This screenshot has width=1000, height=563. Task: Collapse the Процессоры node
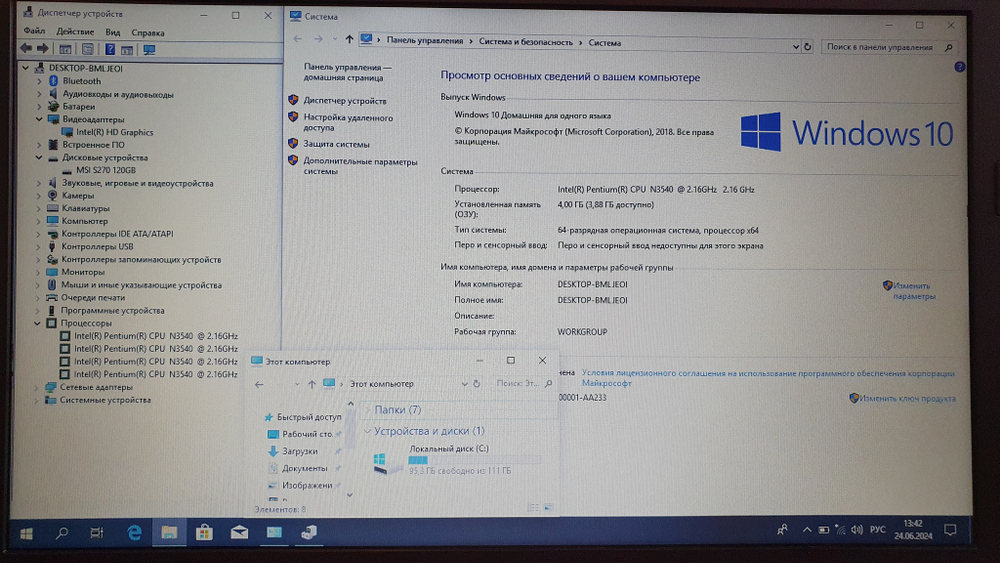(38, 323)
